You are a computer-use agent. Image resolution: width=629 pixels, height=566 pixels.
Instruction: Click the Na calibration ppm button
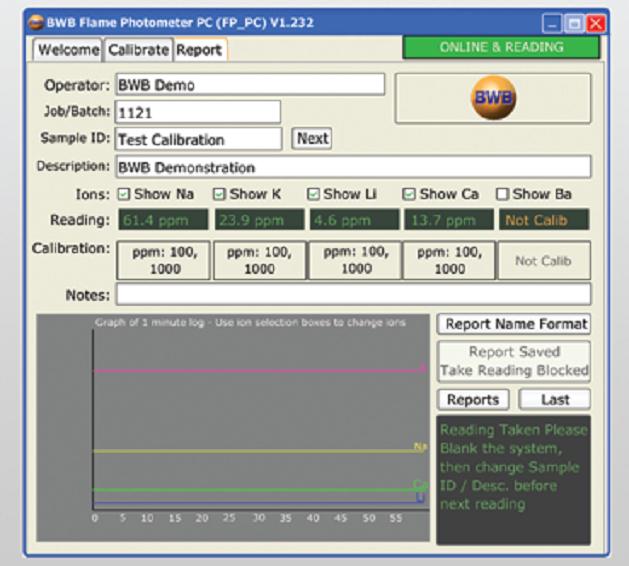pos(163,260)
